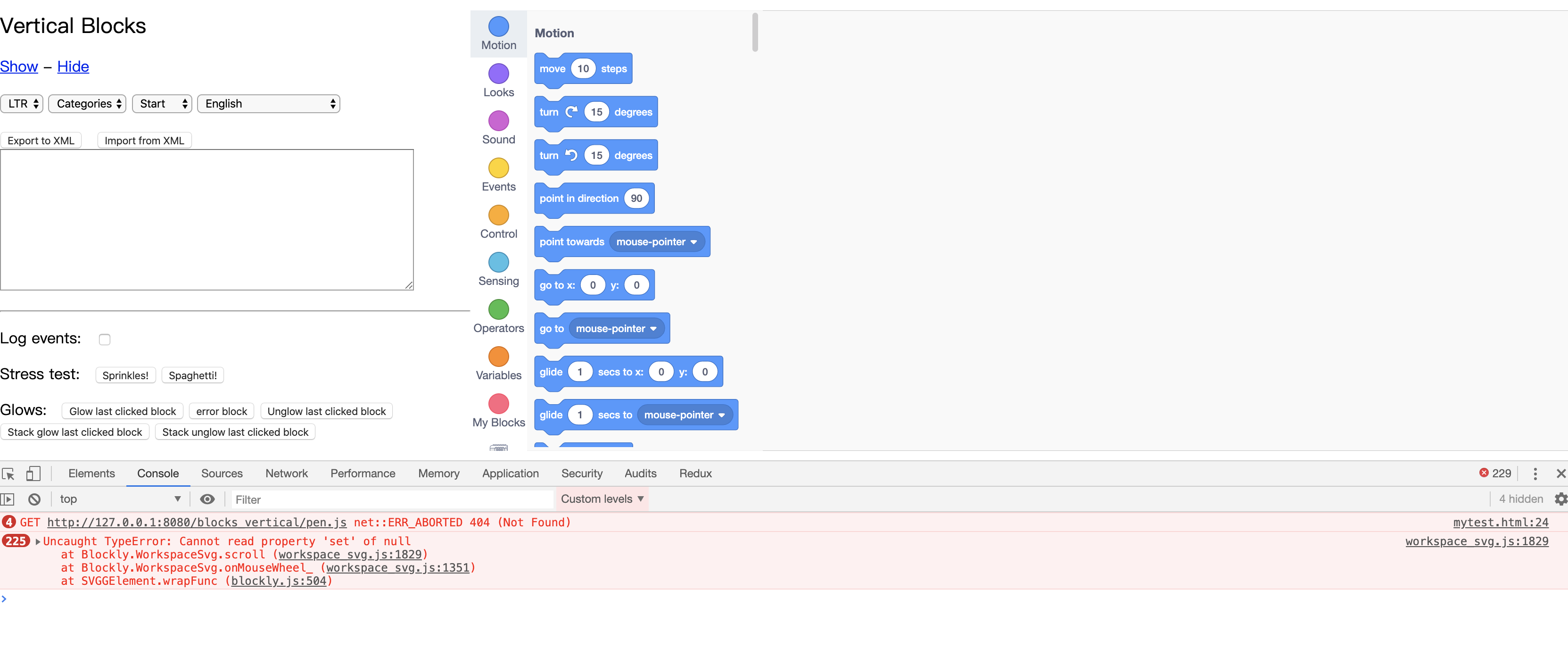Open the Categories toolbox dropdown

tap(87, 104)
